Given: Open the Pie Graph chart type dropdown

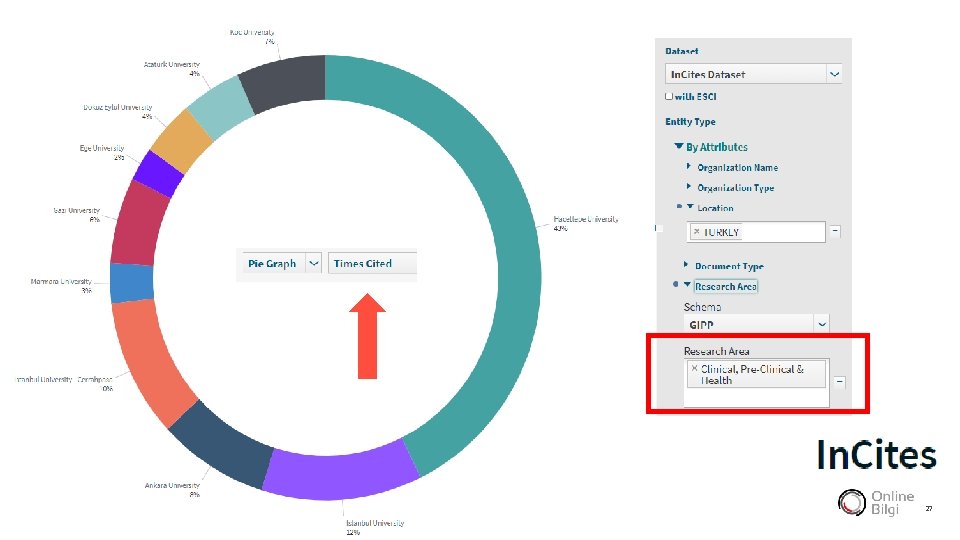Looking at the screenshot, I should click(282, 263).
